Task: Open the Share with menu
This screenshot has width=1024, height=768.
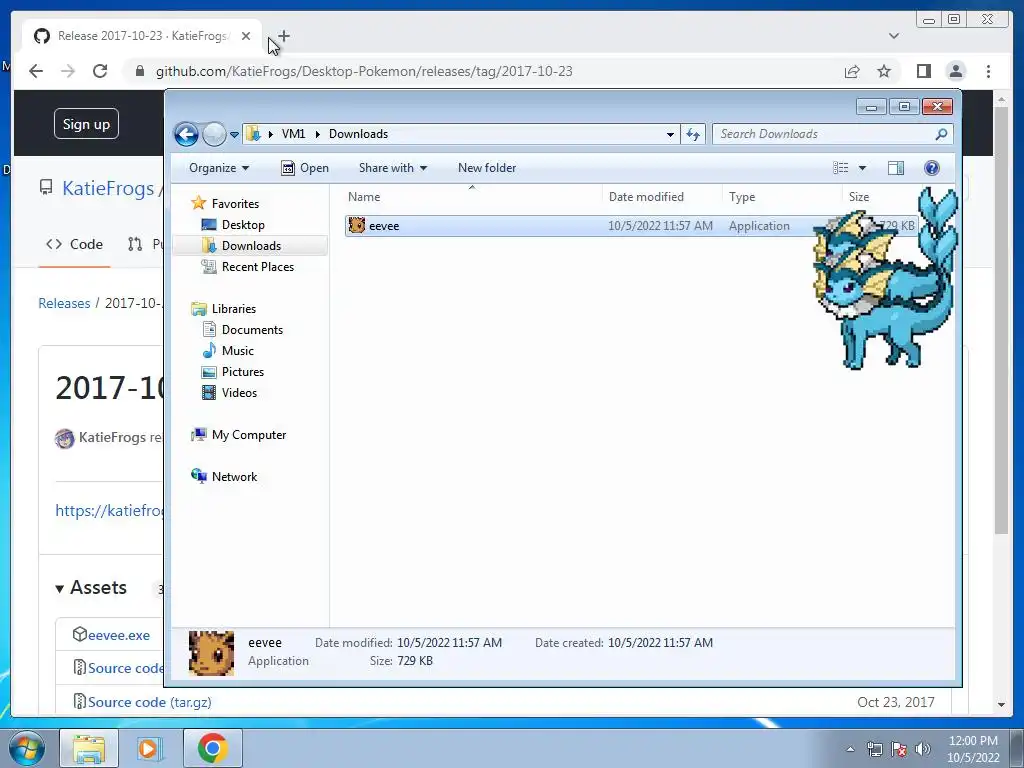Action: pyautogui.click(x=392, y=168)
